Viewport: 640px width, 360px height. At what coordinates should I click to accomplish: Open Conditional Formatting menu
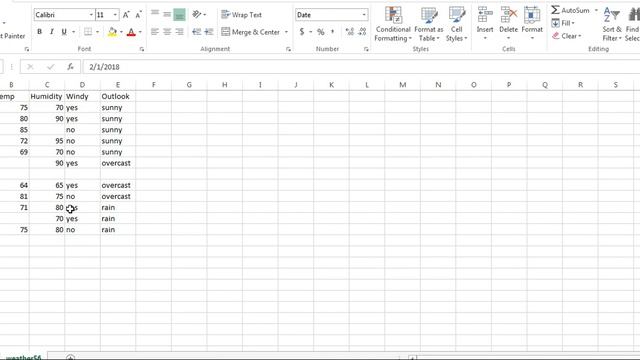click(x=393, y=24)
